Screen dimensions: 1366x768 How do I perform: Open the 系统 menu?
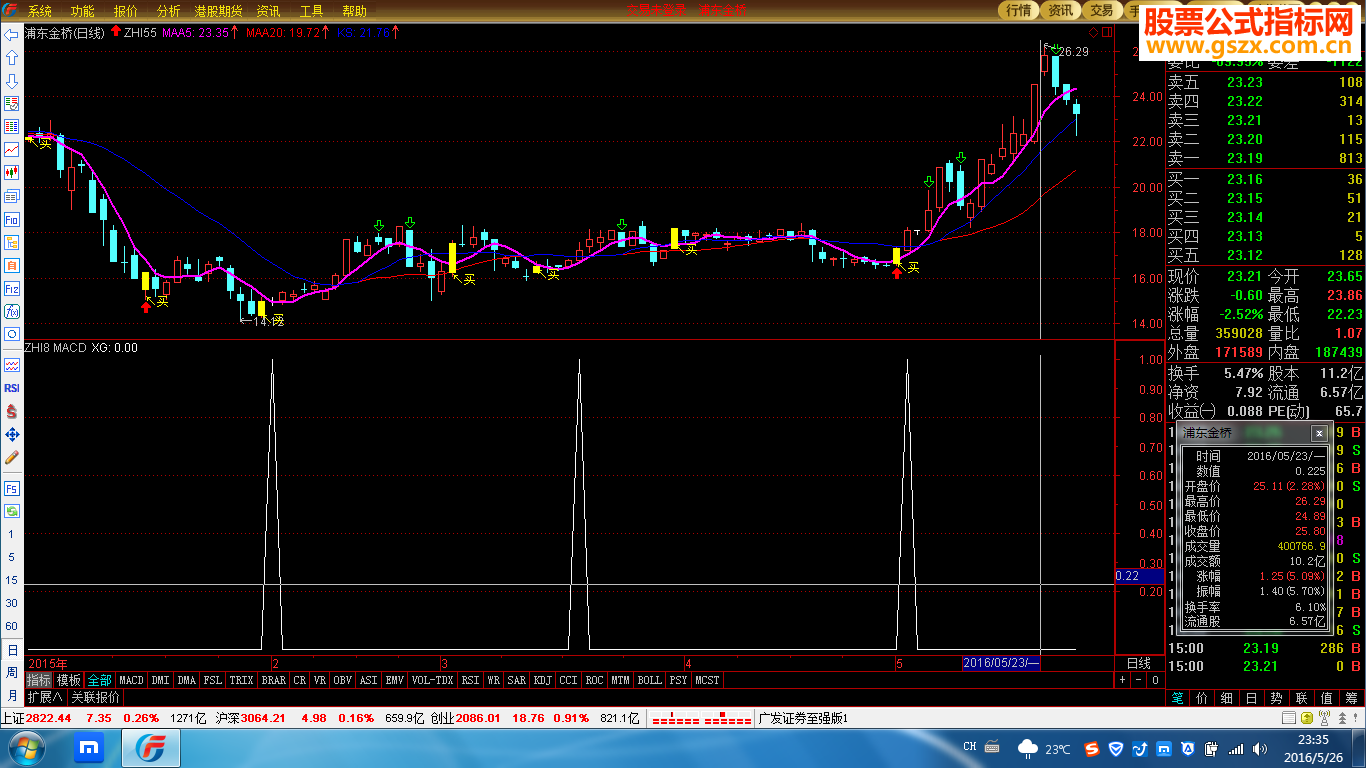point(40,11)
